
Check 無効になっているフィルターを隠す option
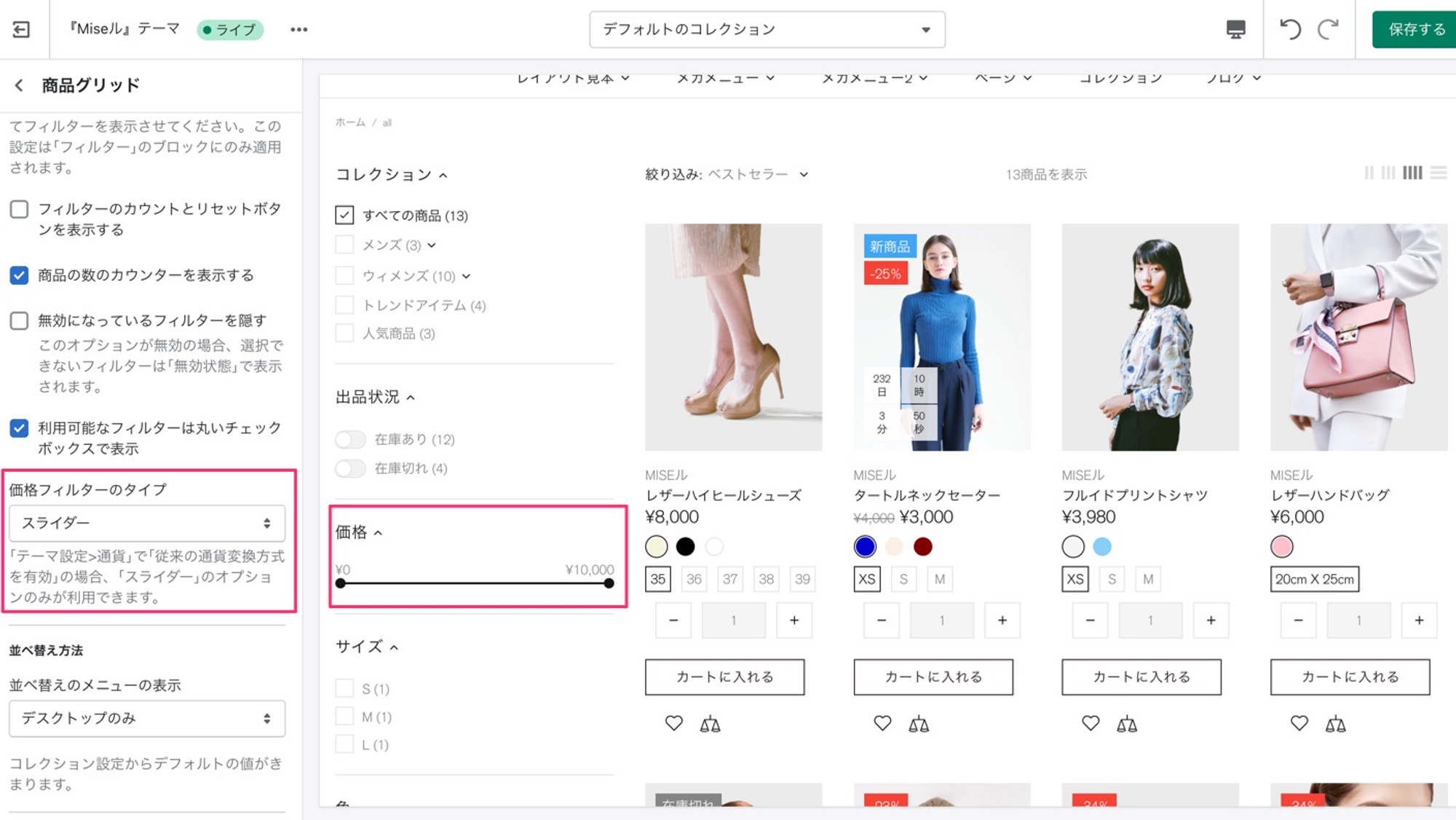coord(20,321)
